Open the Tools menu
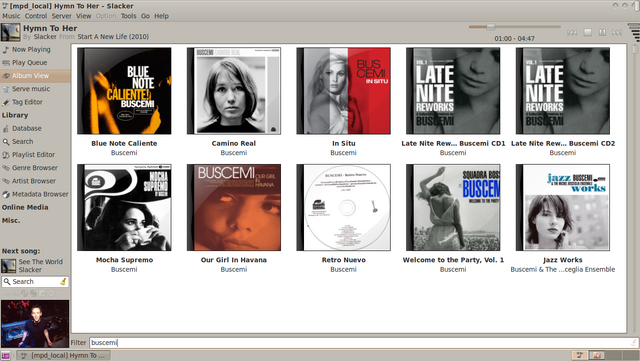Image resolution: width=640 pixels, height=361 pixels. pyautogui.click(x=128, y=16)
